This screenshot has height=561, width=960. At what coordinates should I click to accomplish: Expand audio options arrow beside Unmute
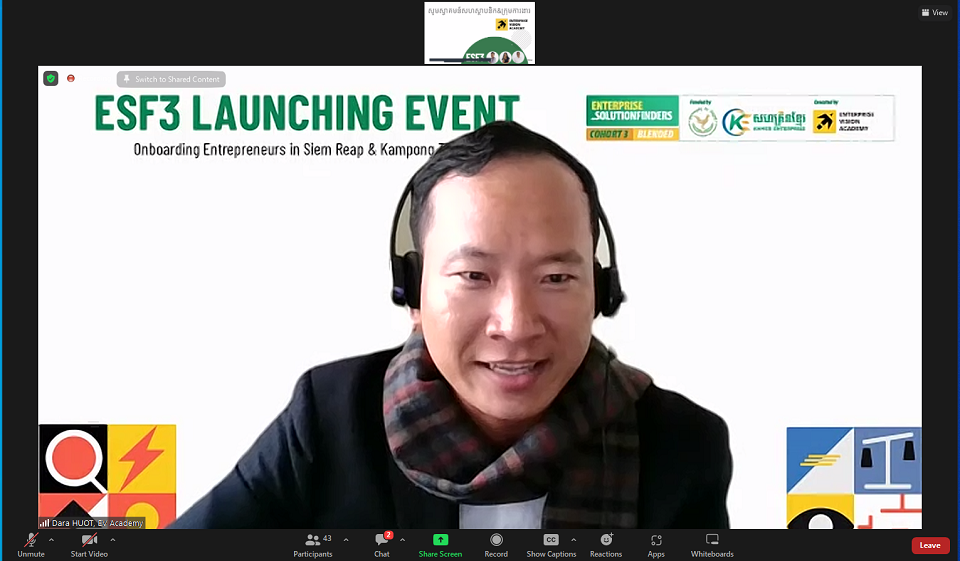51,540
